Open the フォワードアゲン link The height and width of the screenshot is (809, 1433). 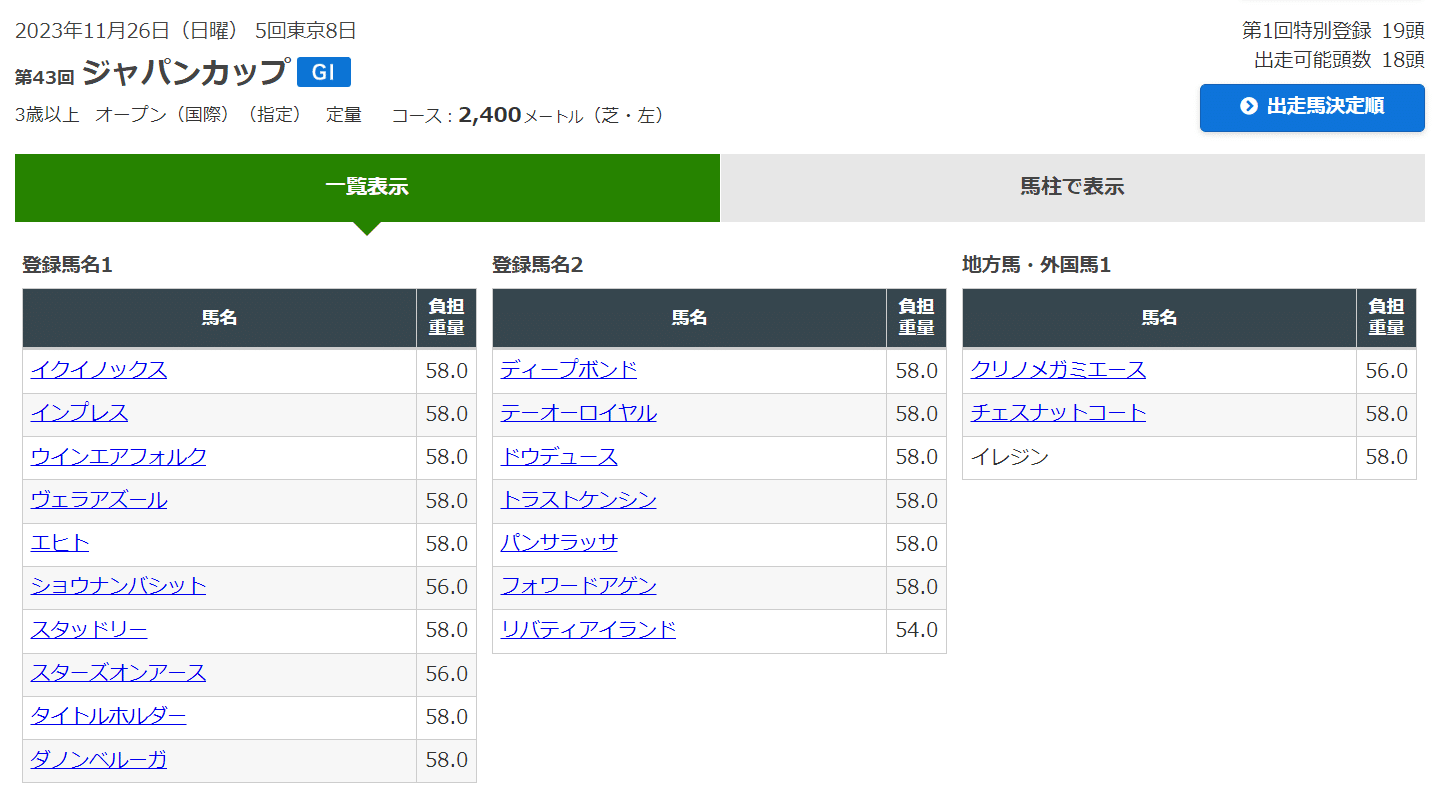tap(579, 586)
